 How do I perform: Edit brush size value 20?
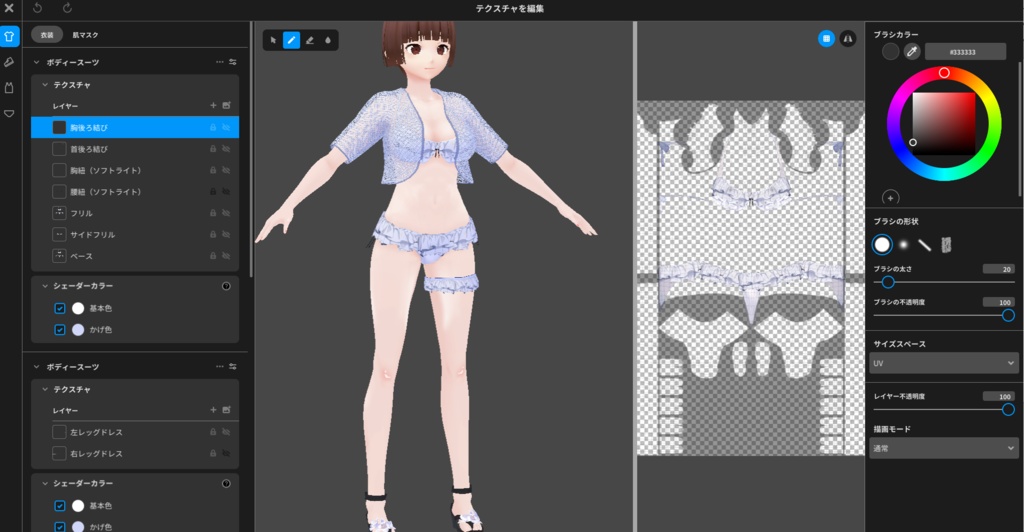coord(999,269)
